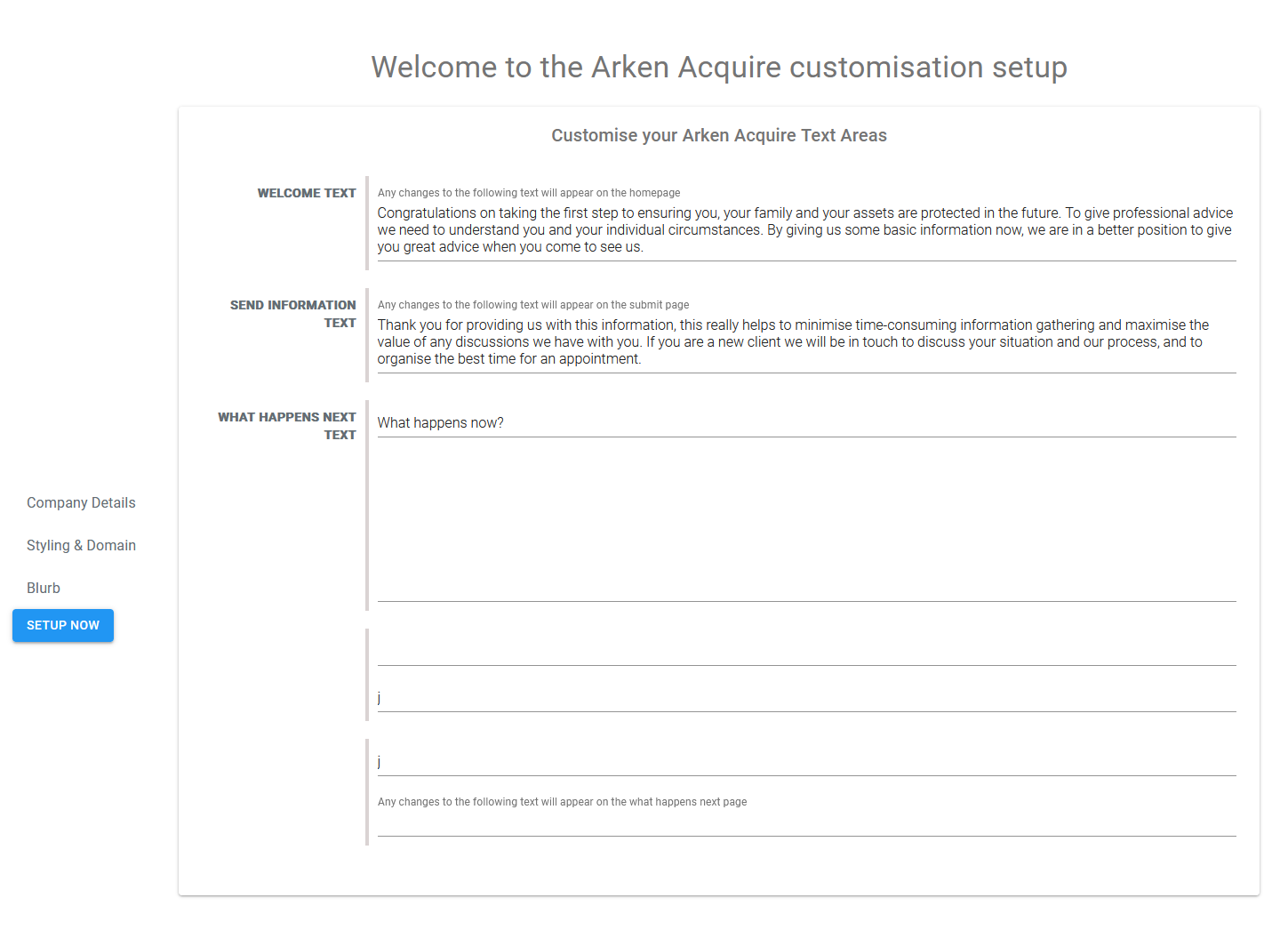Click the 'Welcome to the Arken Acquire' page heading
1288x930 pixels.
click(718, 68)
